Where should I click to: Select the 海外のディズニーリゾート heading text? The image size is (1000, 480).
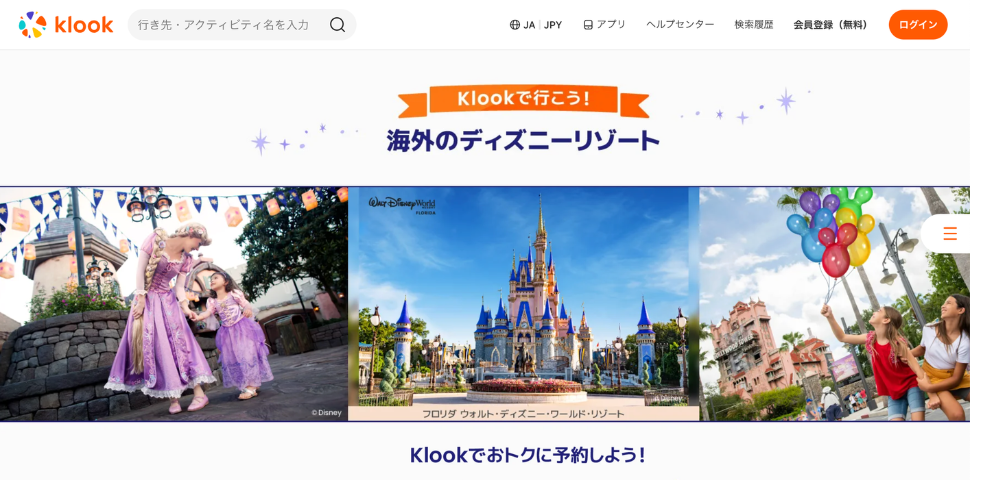[x=523, y=141]
